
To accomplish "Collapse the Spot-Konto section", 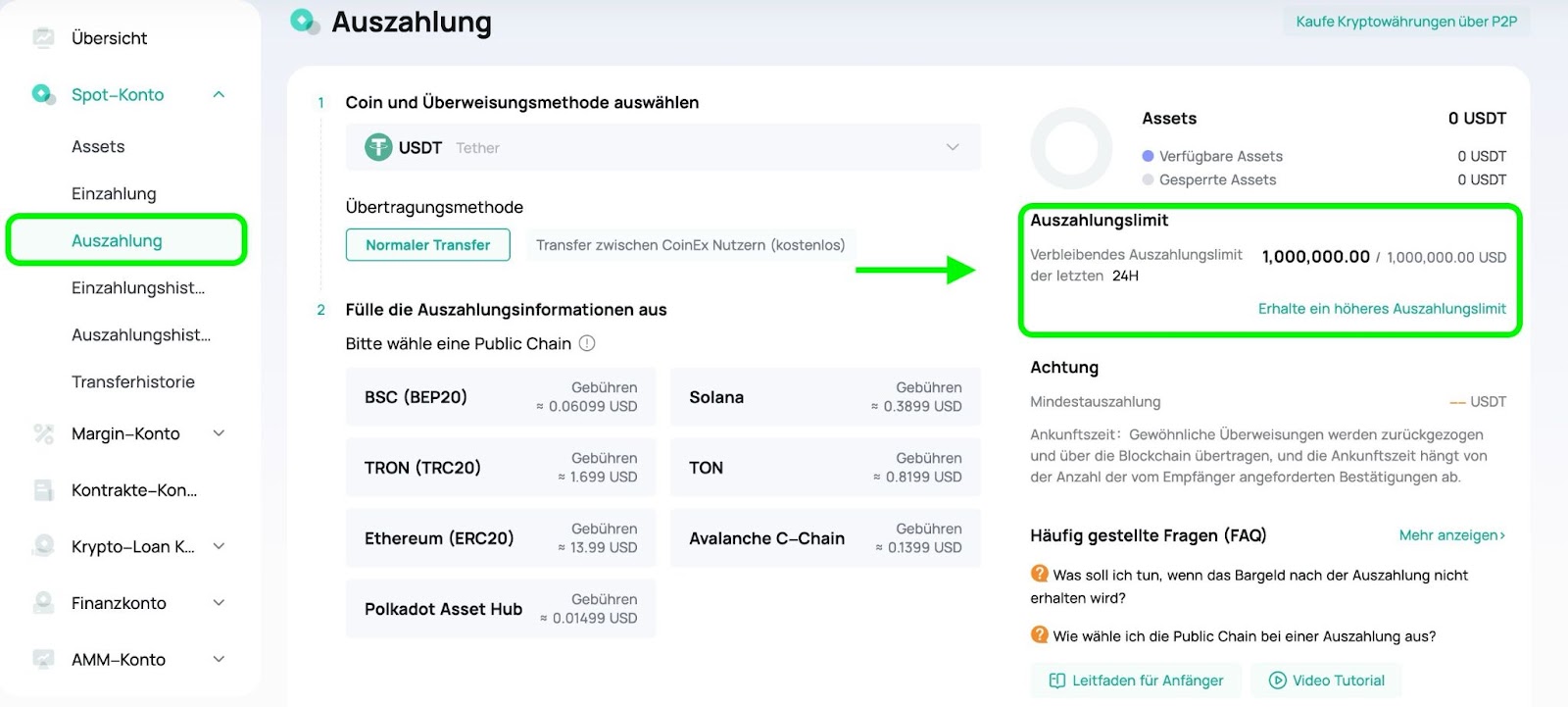I will [220, 95].
